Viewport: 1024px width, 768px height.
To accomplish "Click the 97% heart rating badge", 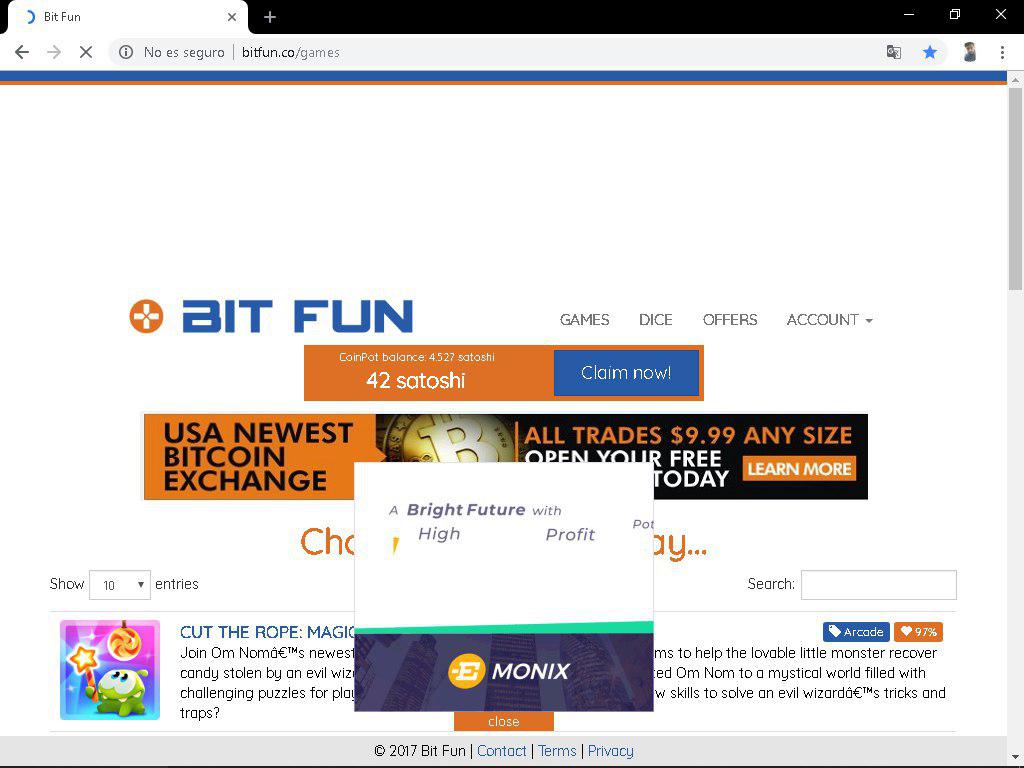I will coord(918,632).
